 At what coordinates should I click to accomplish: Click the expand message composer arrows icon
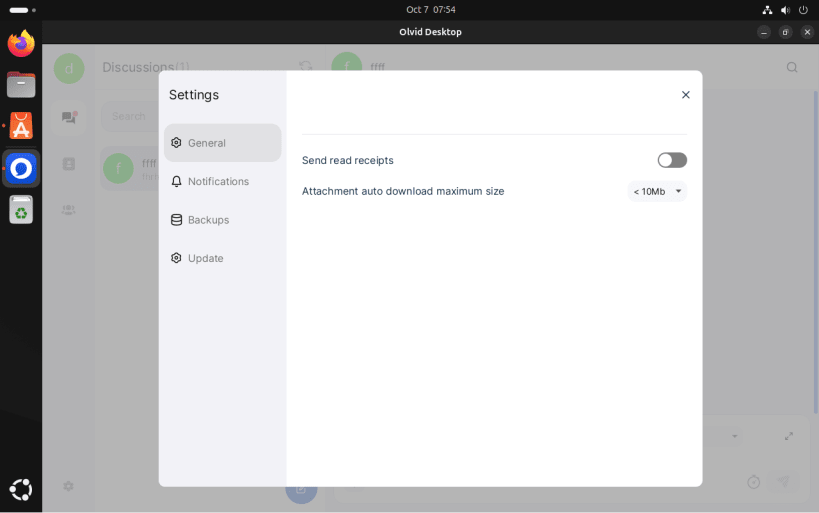pyautogui.click(x=789, y=436)
